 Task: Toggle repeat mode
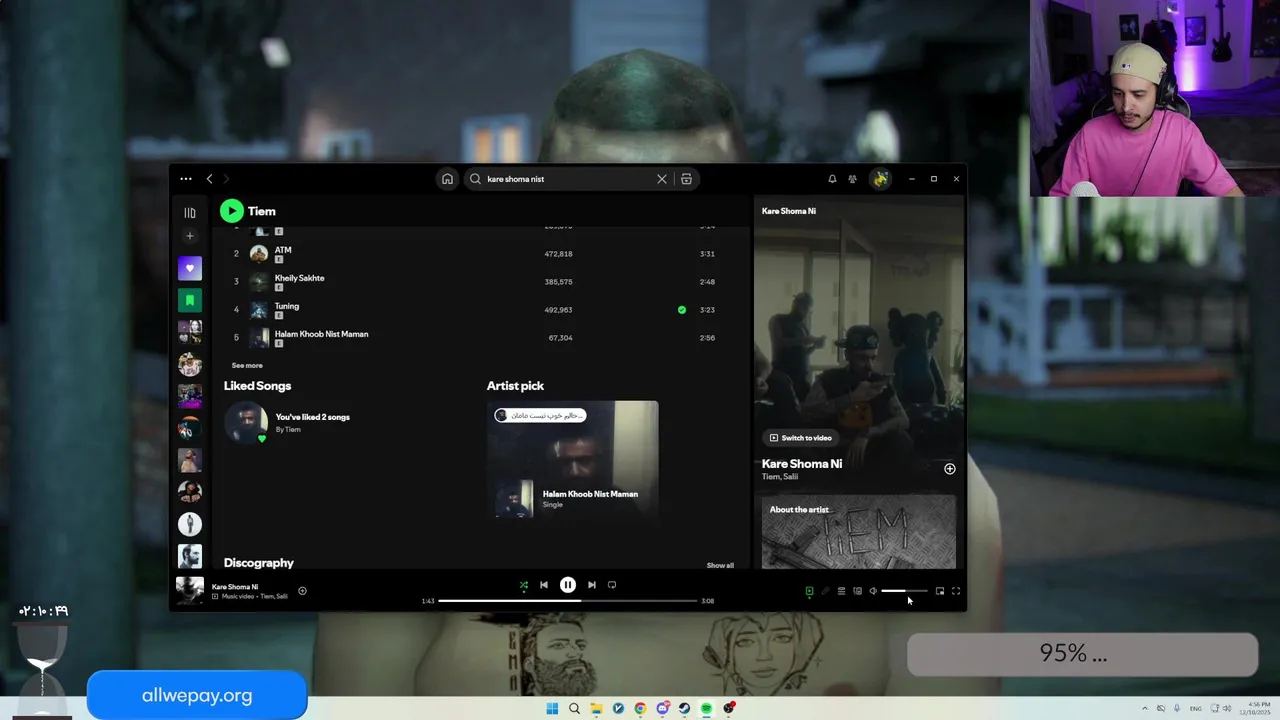(x=612, y=585)
